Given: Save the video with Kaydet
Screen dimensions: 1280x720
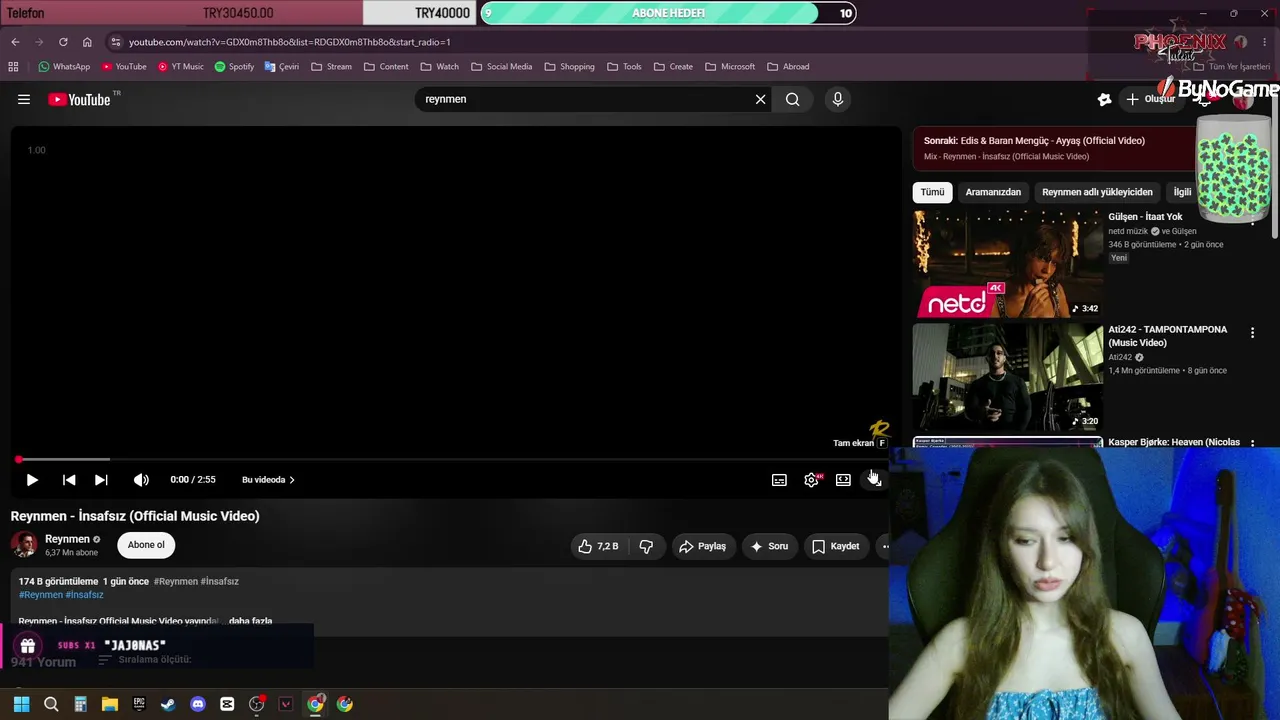Looking at the screenshot, I should point(836,546).
